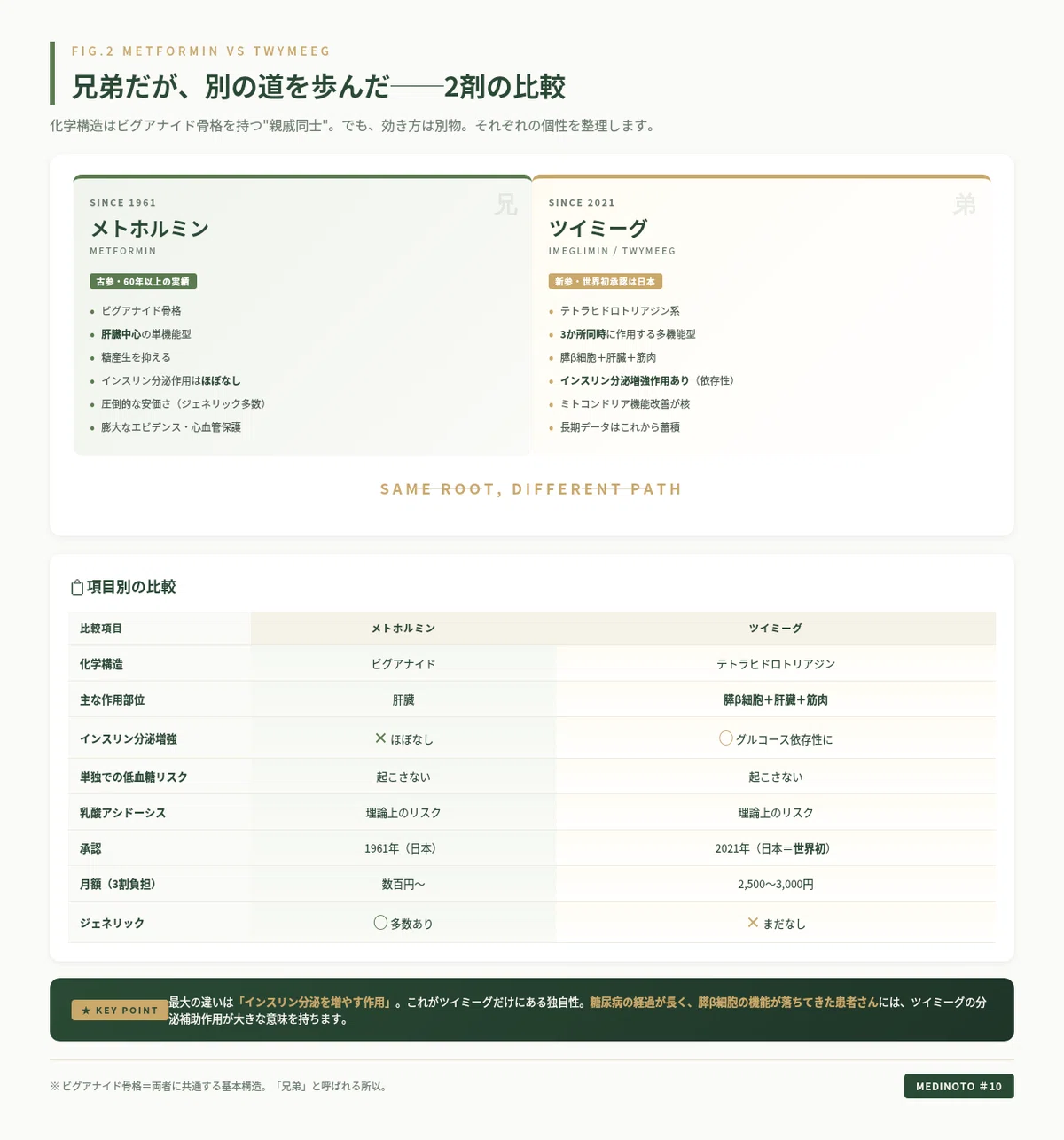Click the bullet 圧倒的な安価さ（ジェネリック多数）

[185, 403]
